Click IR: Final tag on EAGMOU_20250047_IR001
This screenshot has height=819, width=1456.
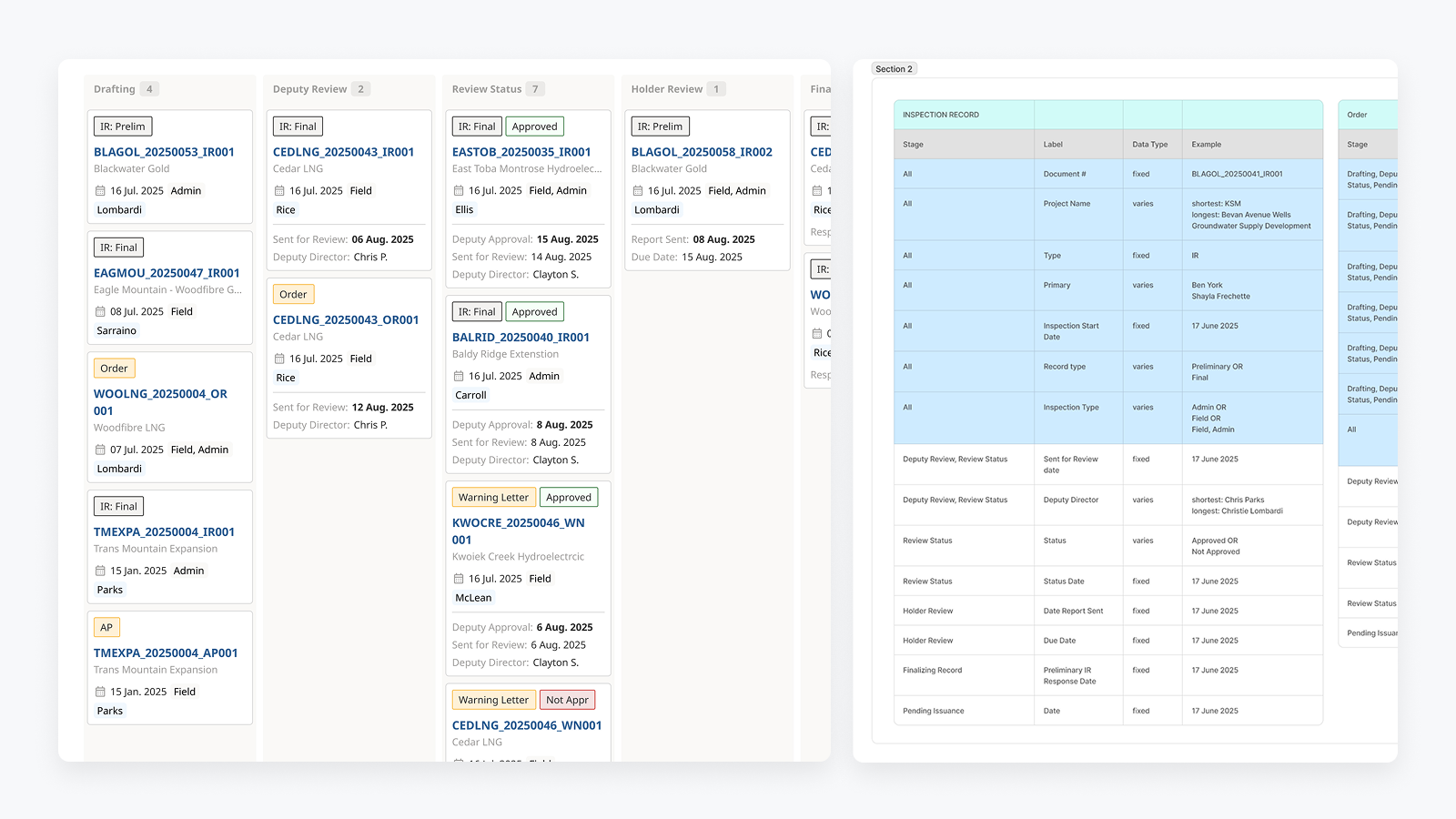(x=118, y=248)
